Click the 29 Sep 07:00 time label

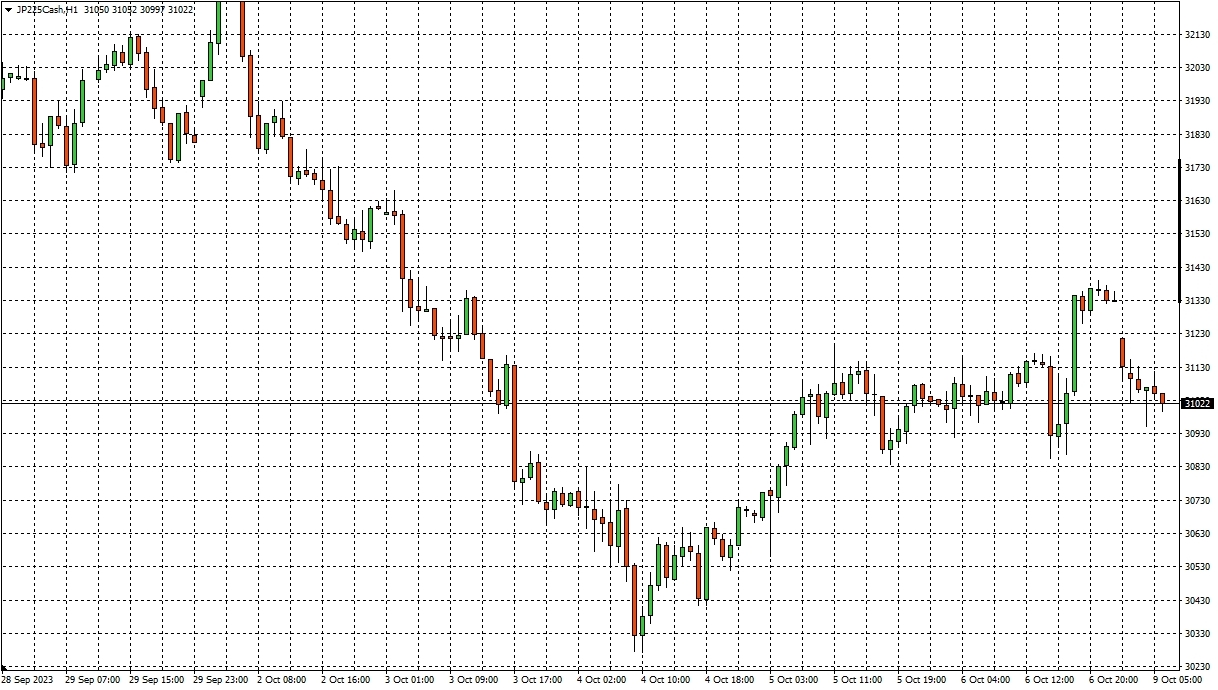click(x=93, y=680)
